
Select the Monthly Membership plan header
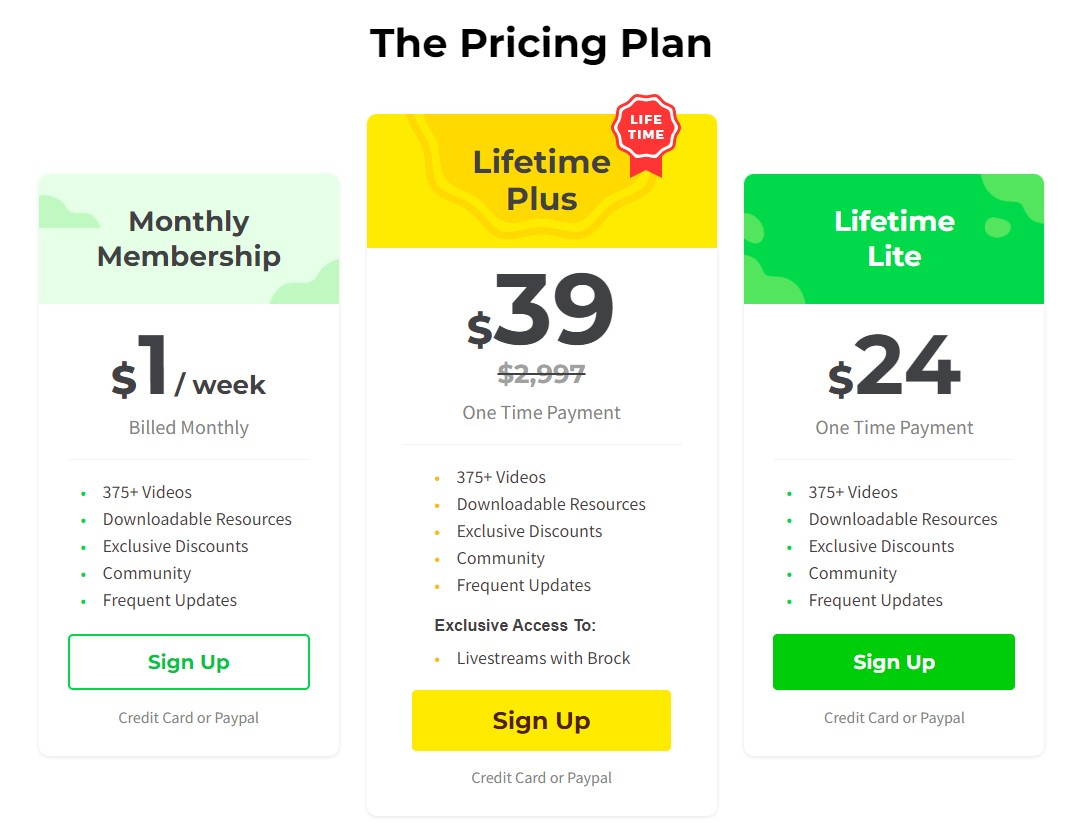(x=189, y=238)
